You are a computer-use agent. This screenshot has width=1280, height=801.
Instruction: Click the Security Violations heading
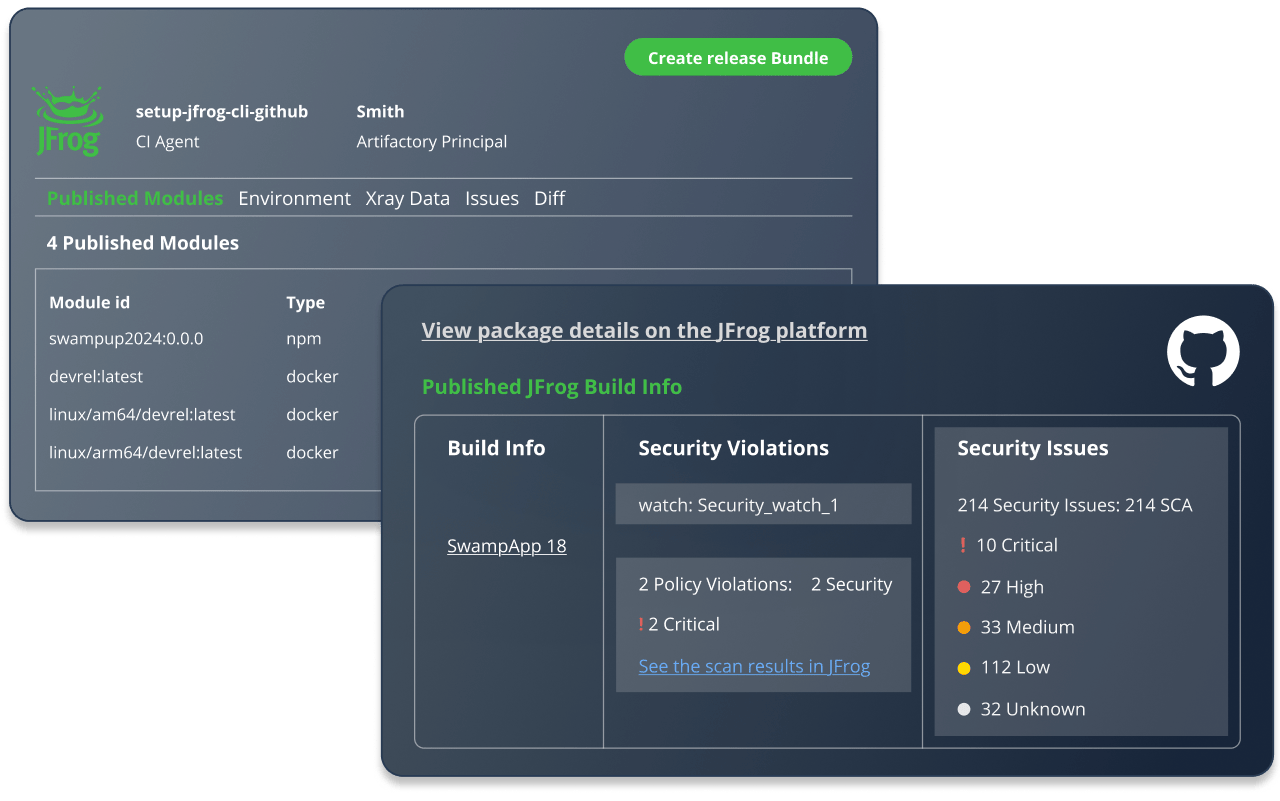click(x=734, y=448)
